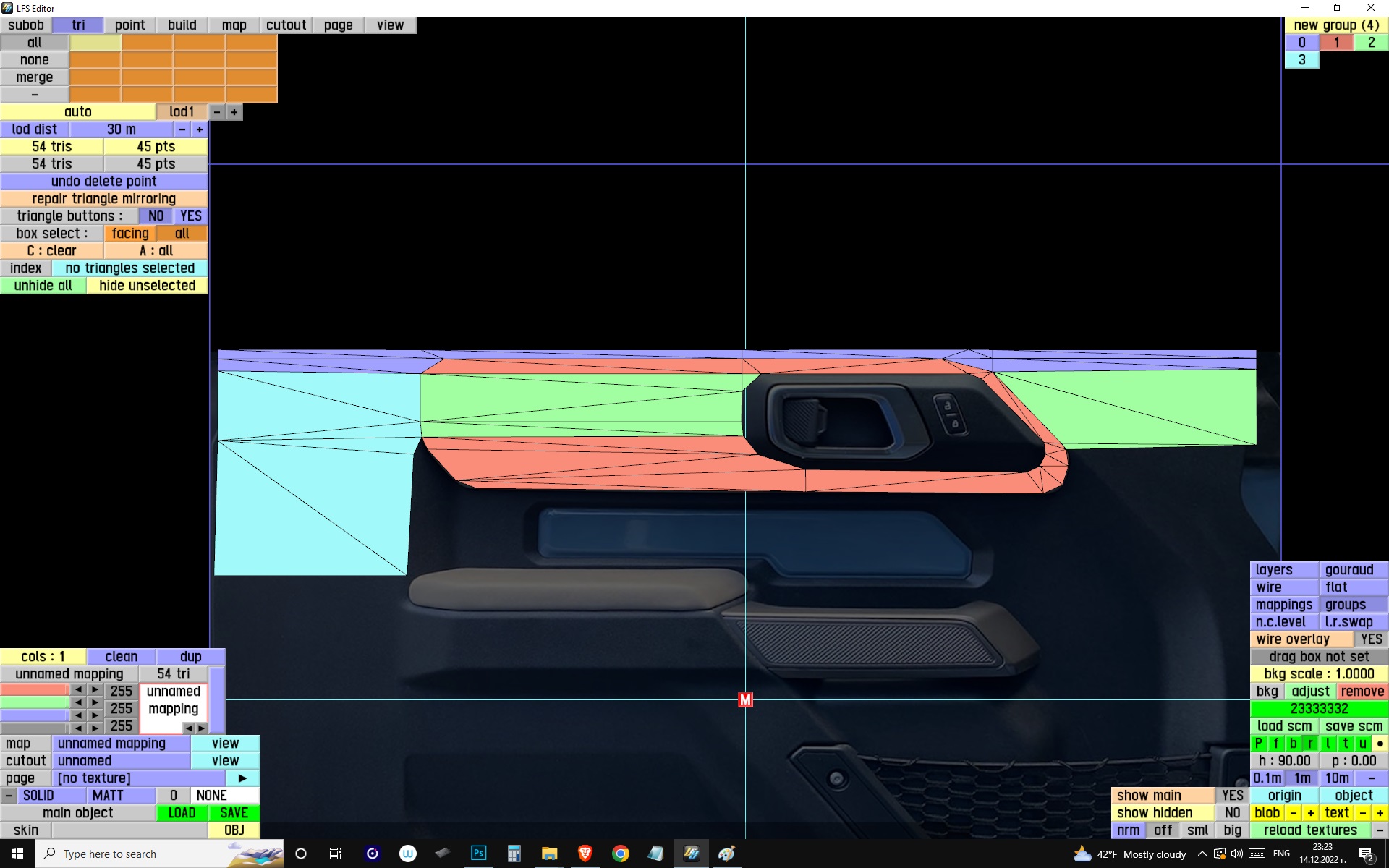This screenshot has width=1389, height=868.
Task: Switch to the point tab
Action: (x=129, y=25)
